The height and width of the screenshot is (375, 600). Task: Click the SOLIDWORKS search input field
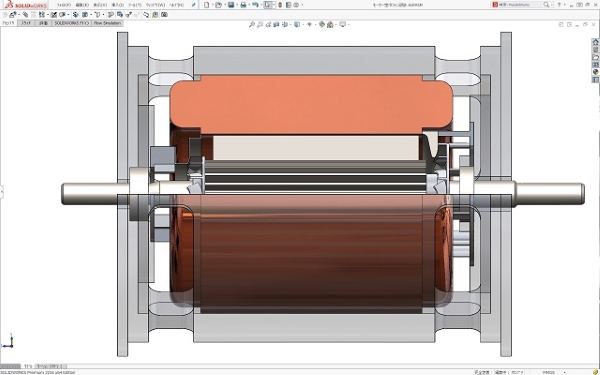[520, 5]
